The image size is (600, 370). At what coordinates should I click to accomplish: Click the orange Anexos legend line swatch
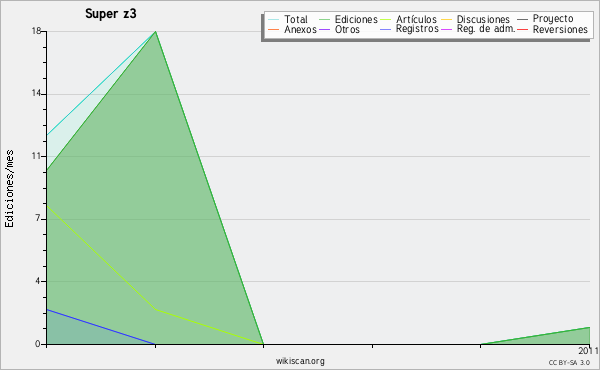273,29
